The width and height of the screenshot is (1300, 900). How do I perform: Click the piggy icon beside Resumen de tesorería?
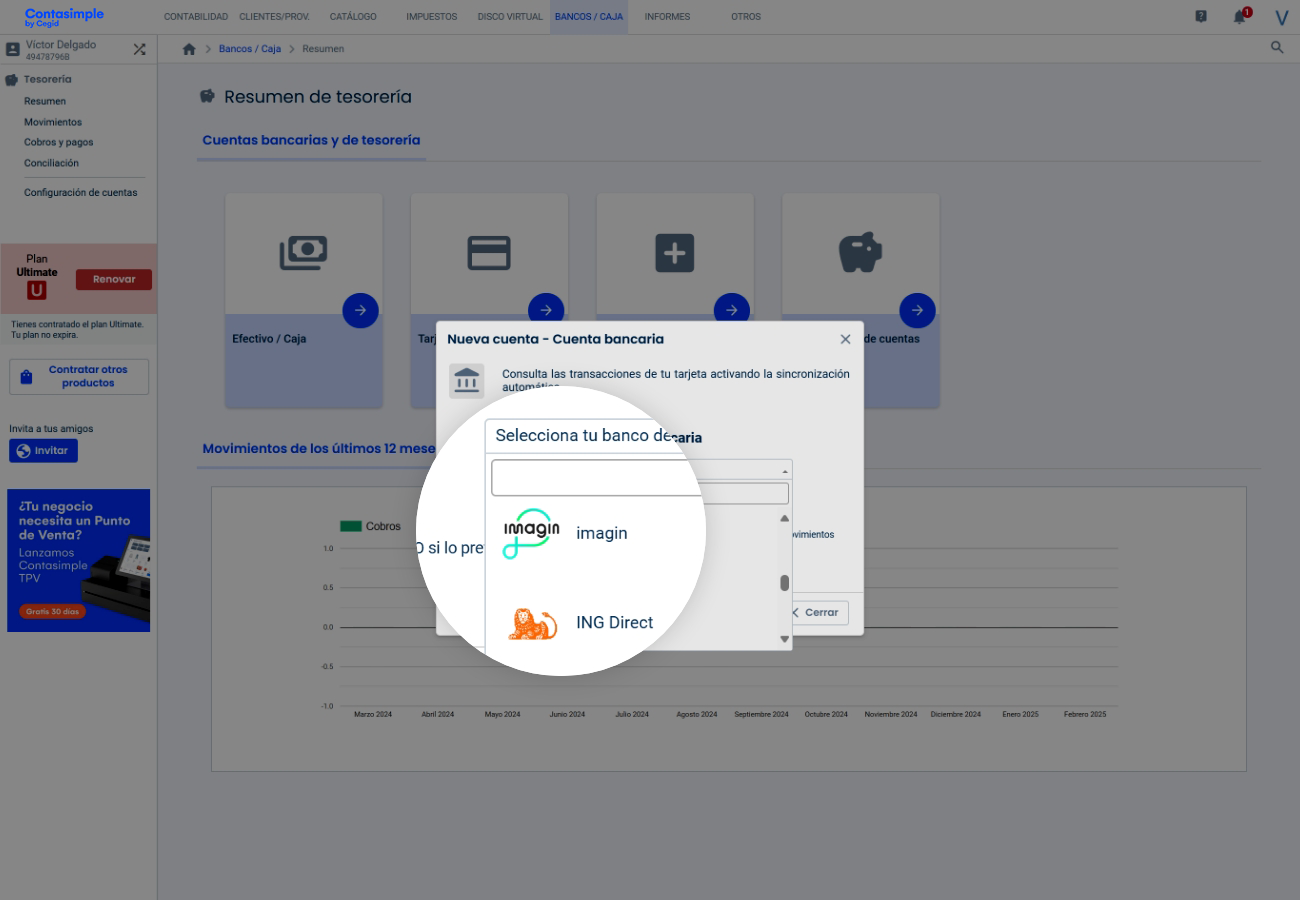coord(208,97)
